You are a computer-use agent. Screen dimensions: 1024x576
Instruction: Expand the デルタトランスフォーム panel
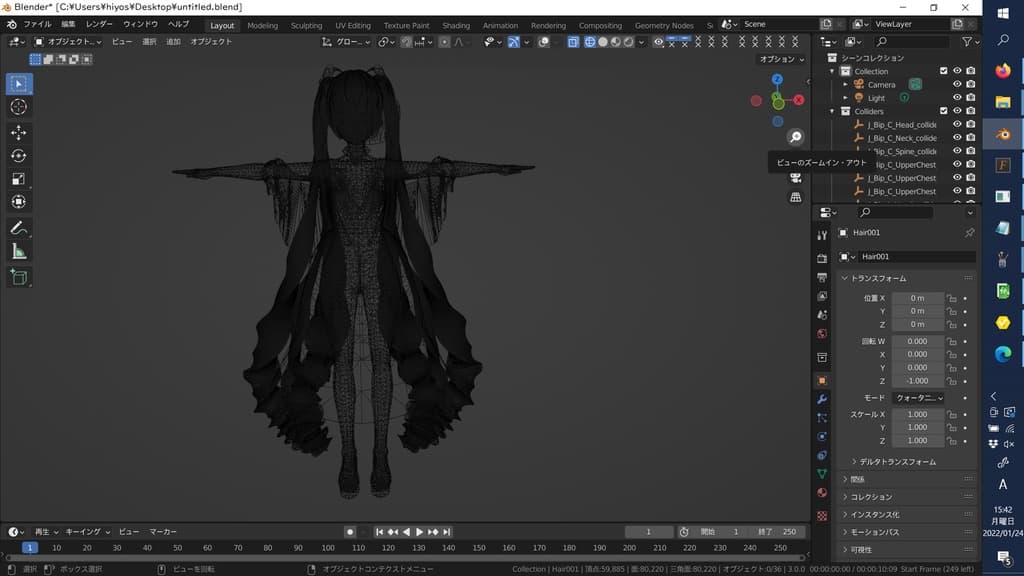[x=897, y=462]
